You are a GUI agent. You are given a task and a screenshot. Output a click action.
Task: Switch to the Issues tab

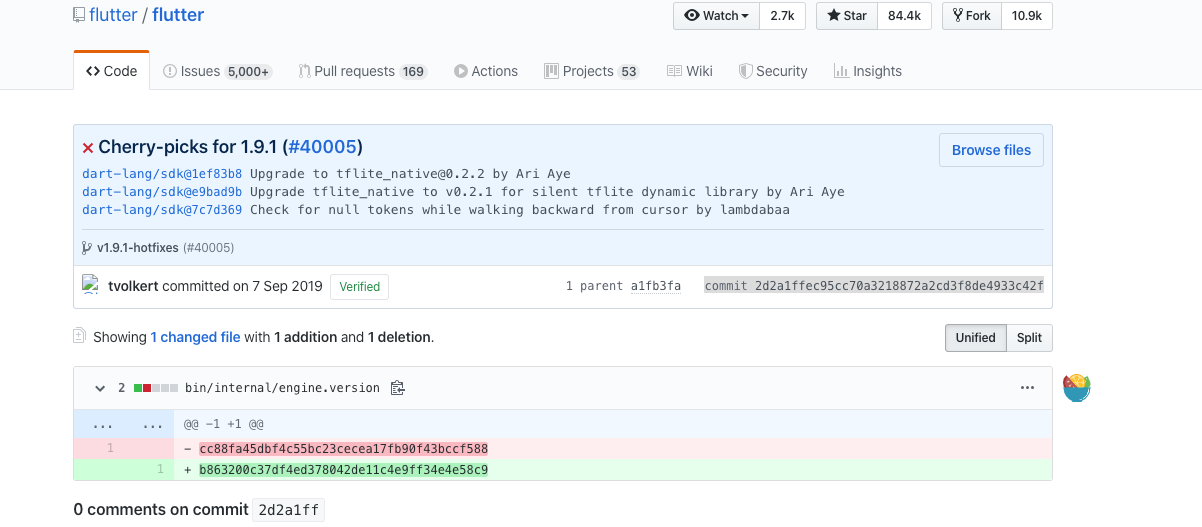(x=217, y=71)
